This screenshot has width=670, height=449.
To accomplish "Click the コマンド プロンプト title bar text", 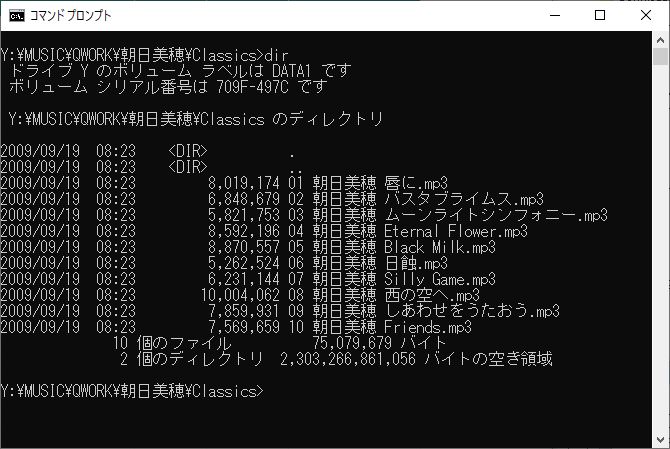I will [72, 16].
